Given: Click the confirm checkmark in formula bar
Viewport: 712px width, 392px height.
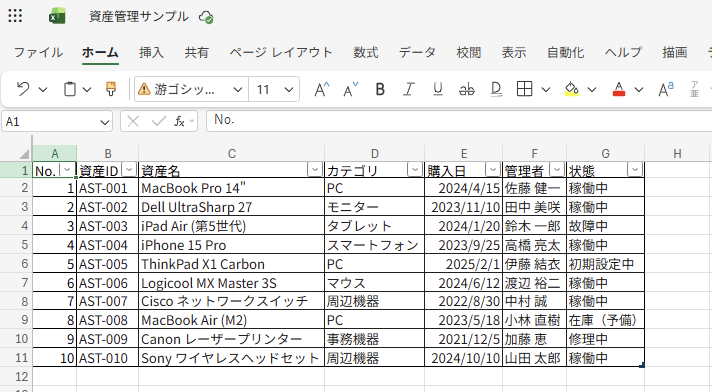Looking at the screenshot, I should [158, 121].
